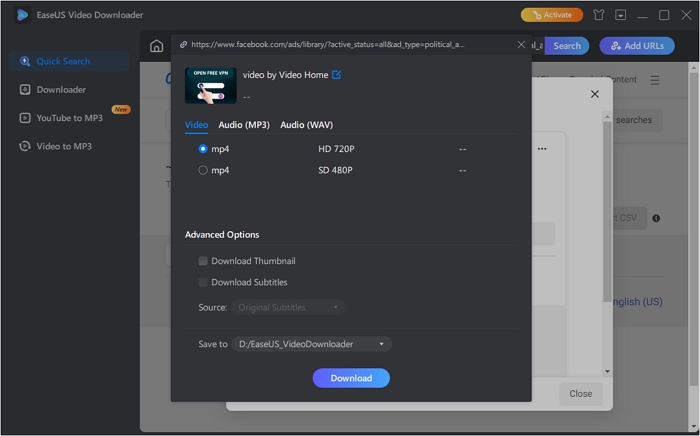Screen dimensions: 700x436
Task: Enable Download Thumbnail checkbox
Action: (x=203, y=261)
